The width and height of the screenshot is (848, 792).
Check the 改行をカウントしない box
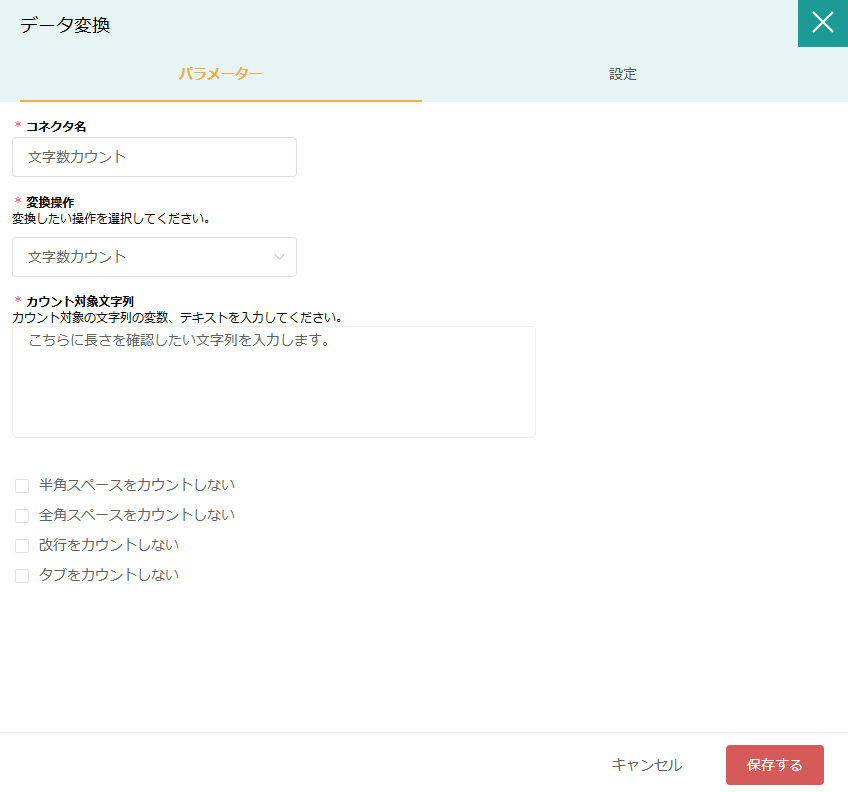[x=22, y=546]
